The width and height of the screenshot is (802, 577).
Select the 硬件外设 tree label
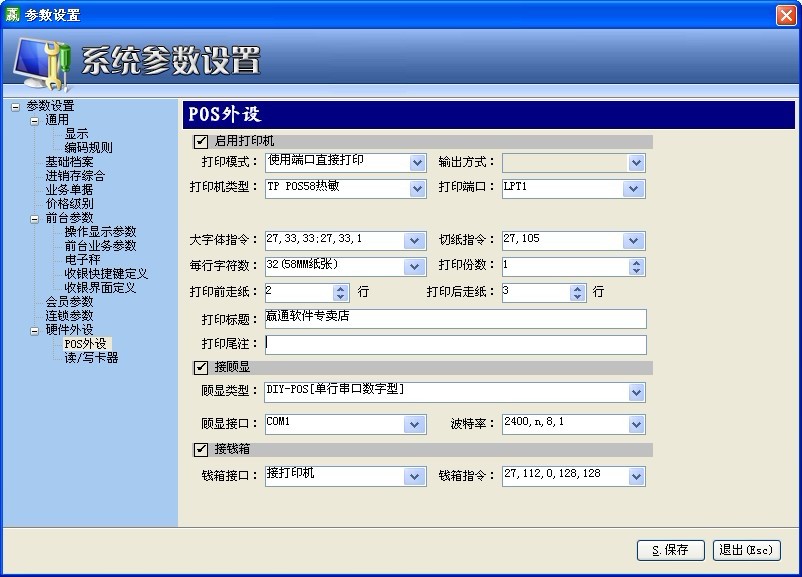click(69, 330)
